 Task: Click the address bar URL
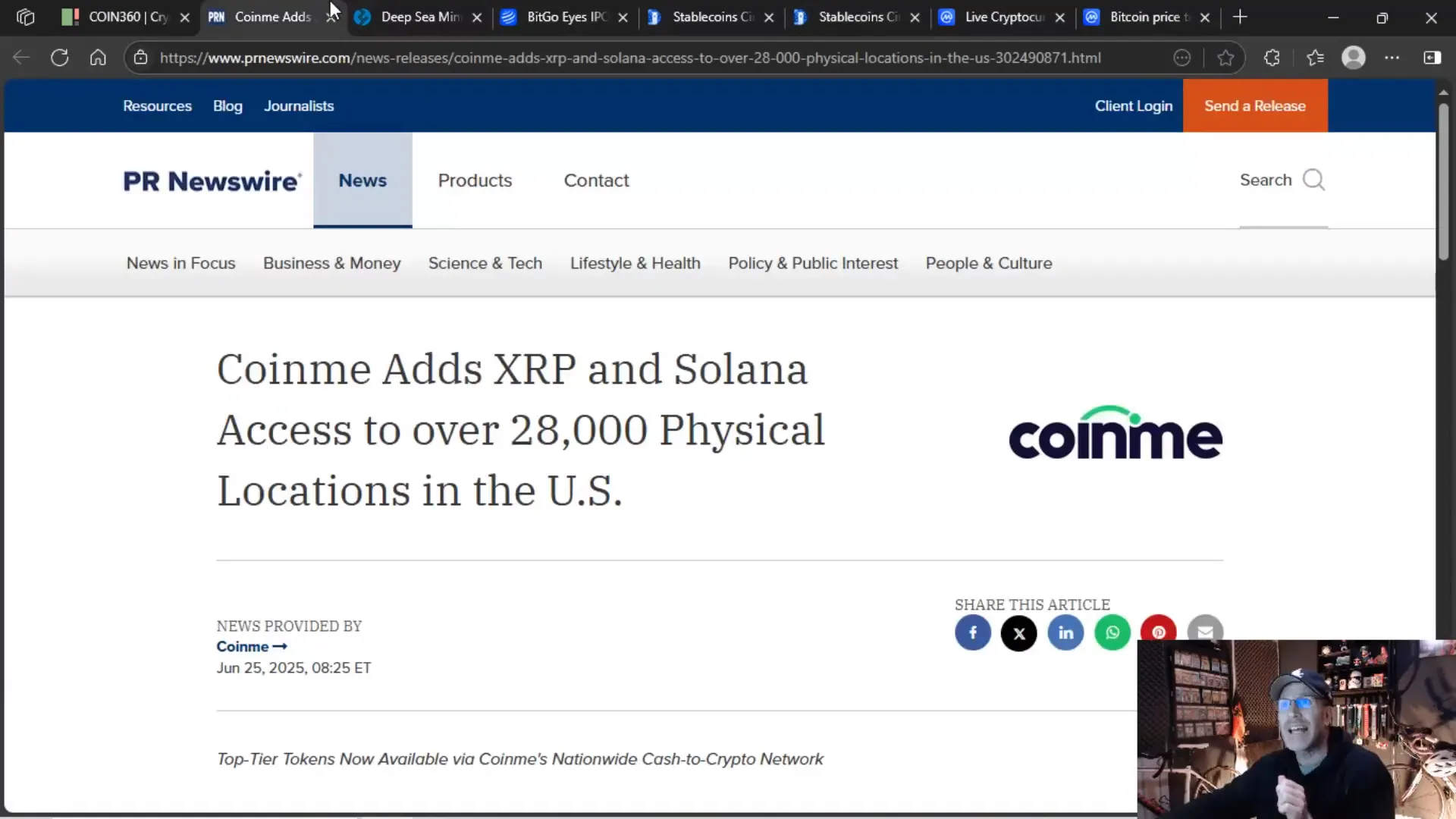[x=629, y=58]
